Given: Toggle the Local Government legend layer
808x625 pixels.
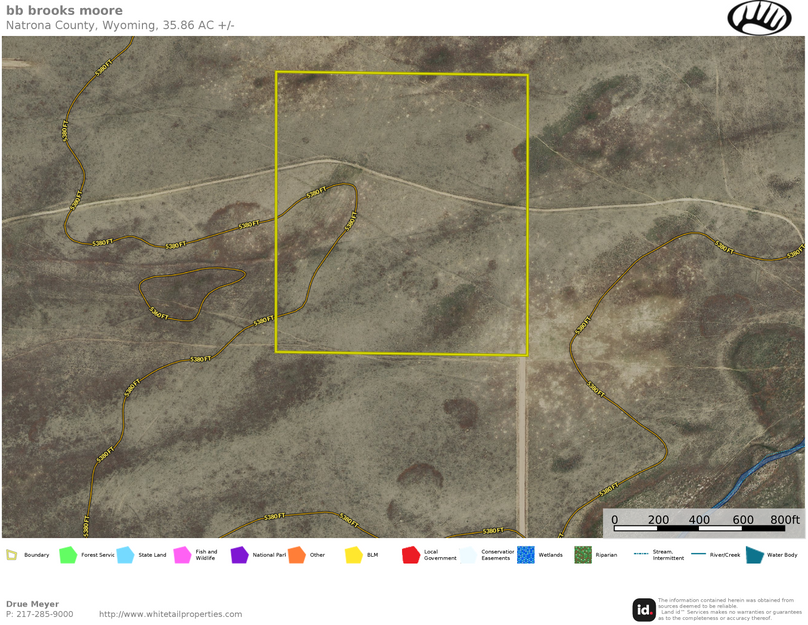Looking at the screenshot, I should tap(410, 554).
